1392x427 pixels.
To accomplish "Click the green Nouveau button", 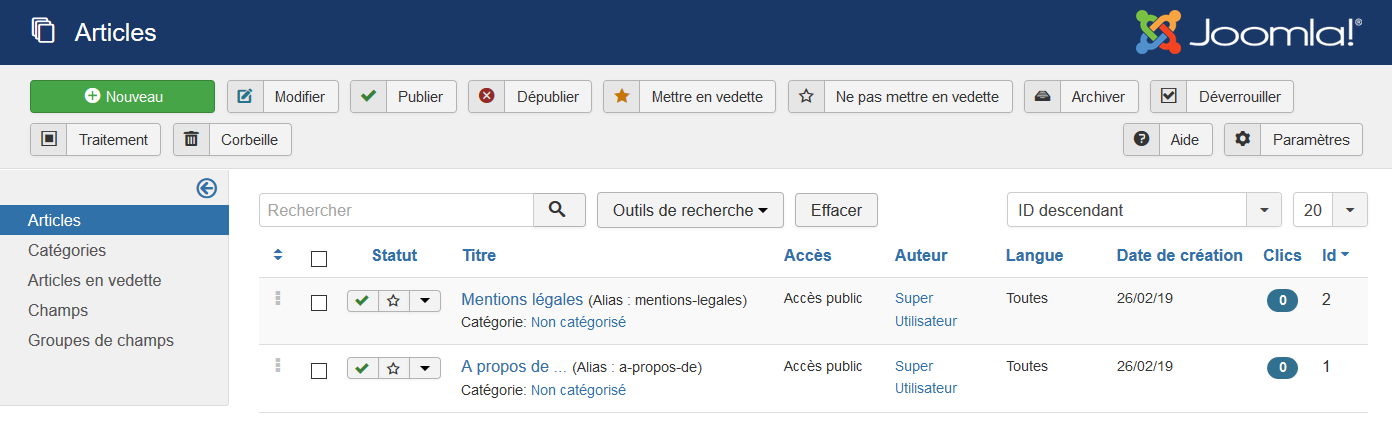I will tap(122, 97).
